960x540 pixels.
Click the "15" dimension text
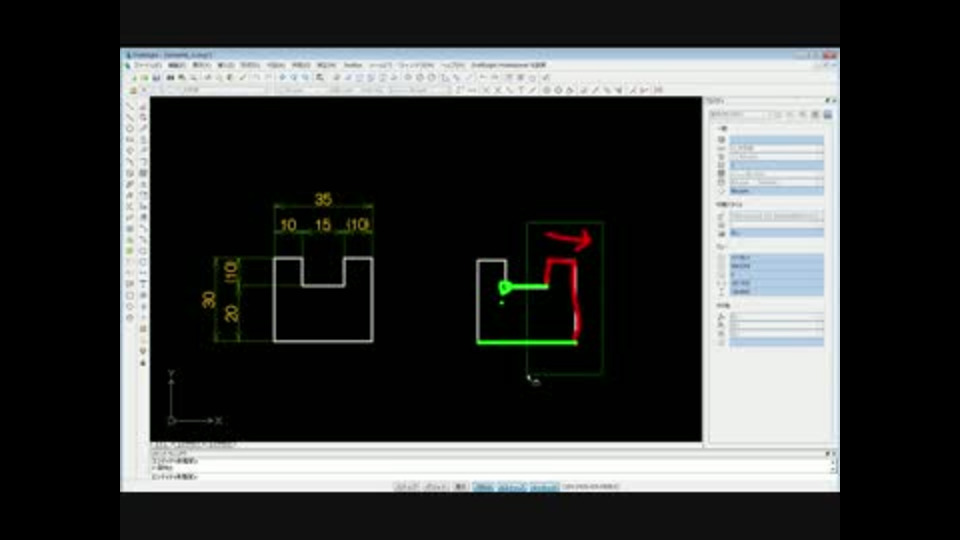(x=323, y=225)
